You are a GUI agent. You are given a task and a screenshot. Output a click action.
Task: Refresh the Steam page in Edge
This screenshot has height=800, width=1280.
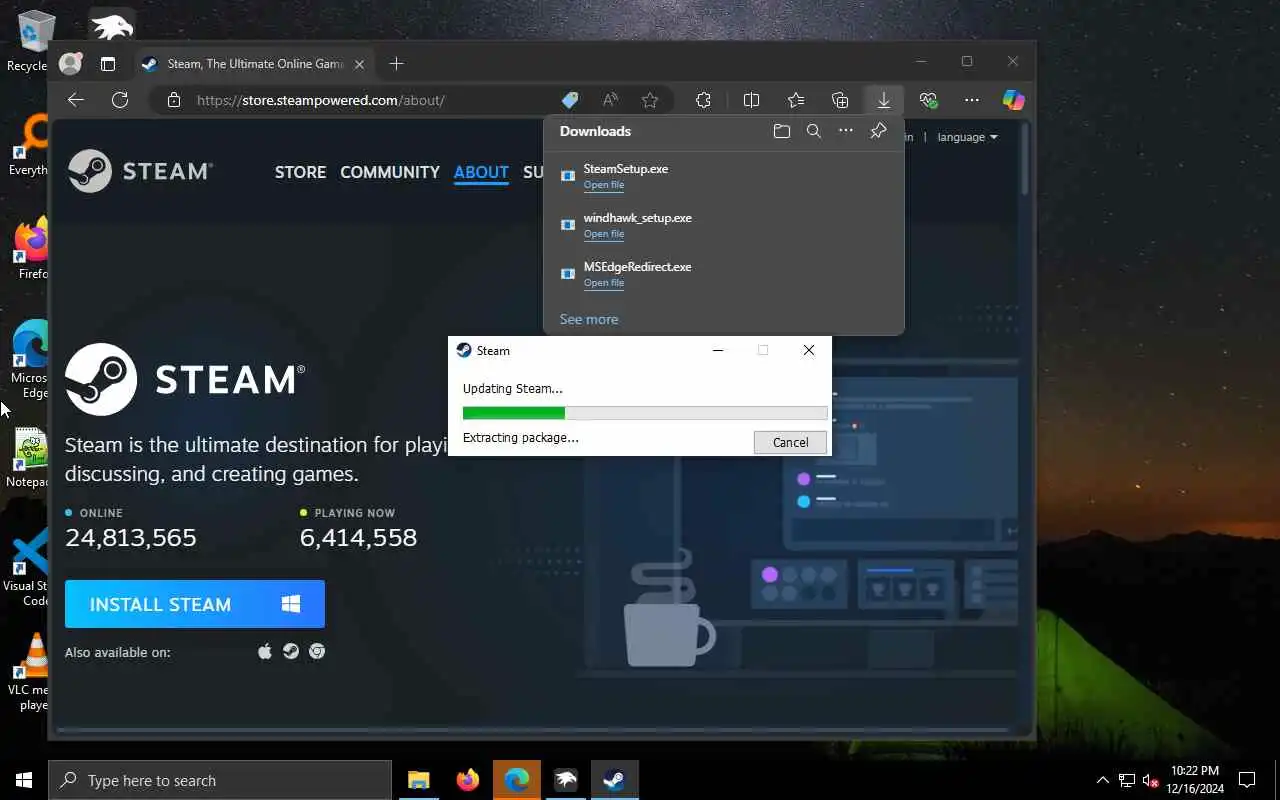120,100
